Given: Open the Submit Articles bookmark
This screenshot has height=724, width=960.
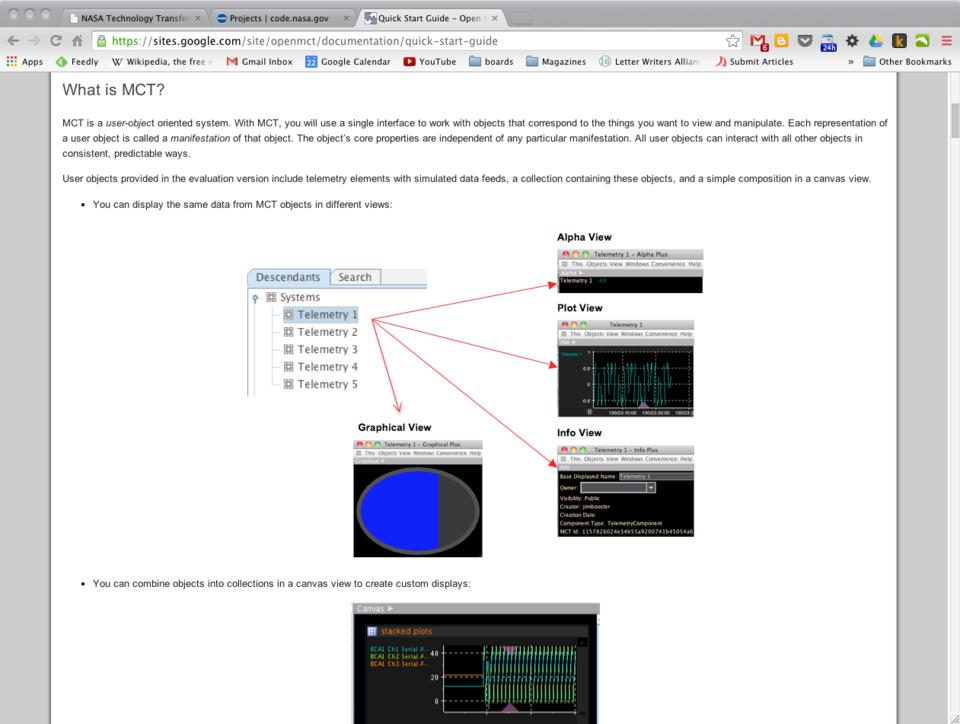Looking at the screenshot, I should (x=754, y=61).
